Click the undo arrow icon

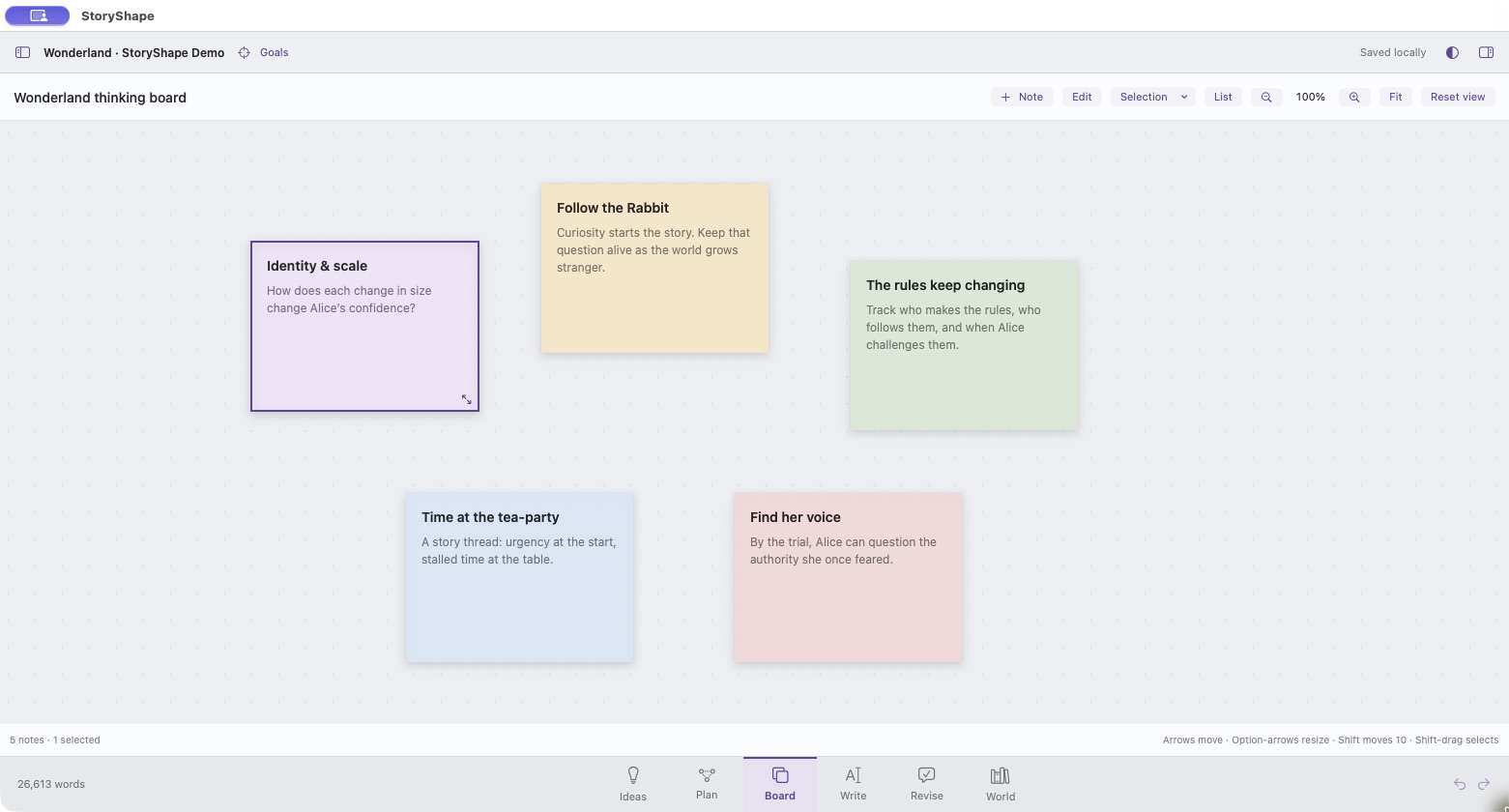[x=1460, y=784]
